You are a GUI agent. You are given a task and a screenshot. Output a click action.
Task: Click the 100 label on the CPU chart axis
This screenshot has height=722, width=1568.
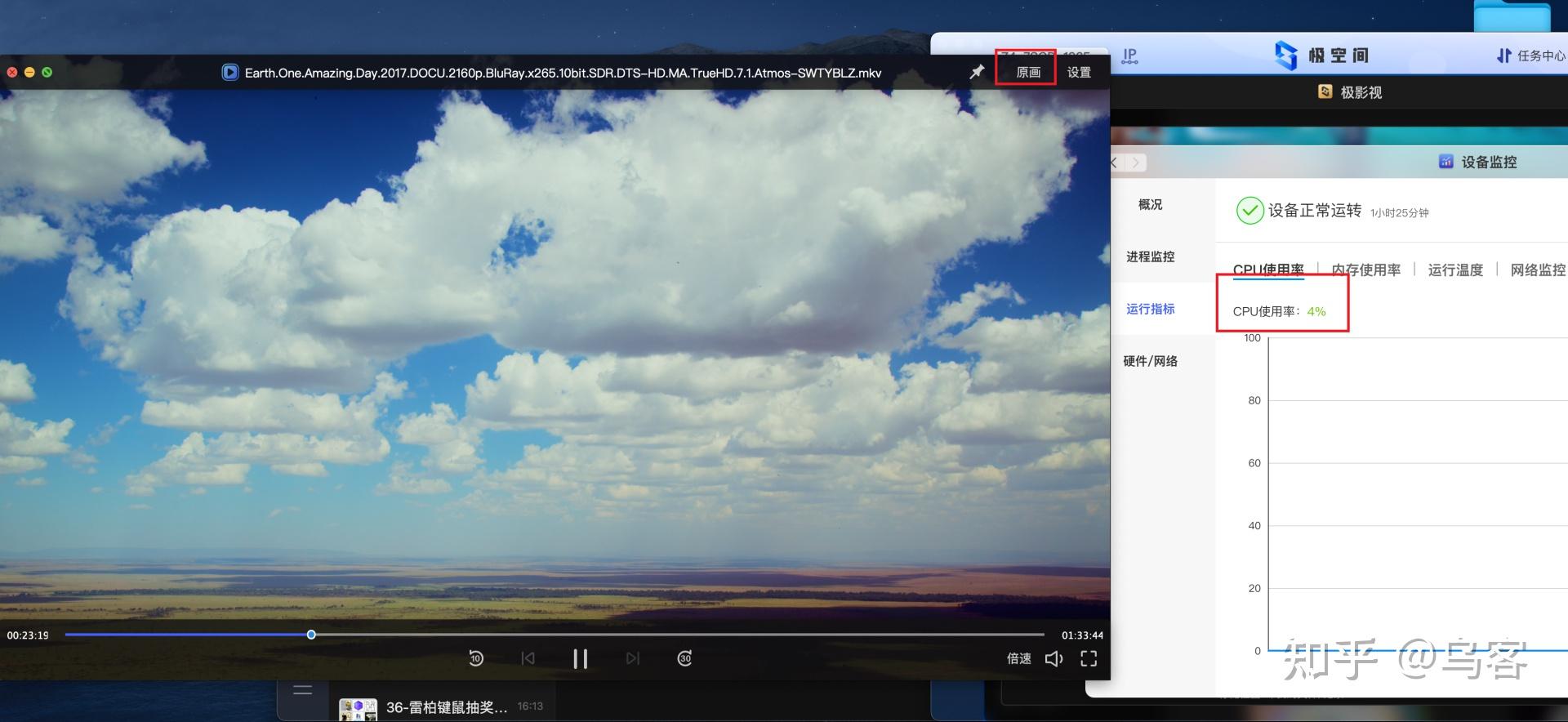point(1253,338)
